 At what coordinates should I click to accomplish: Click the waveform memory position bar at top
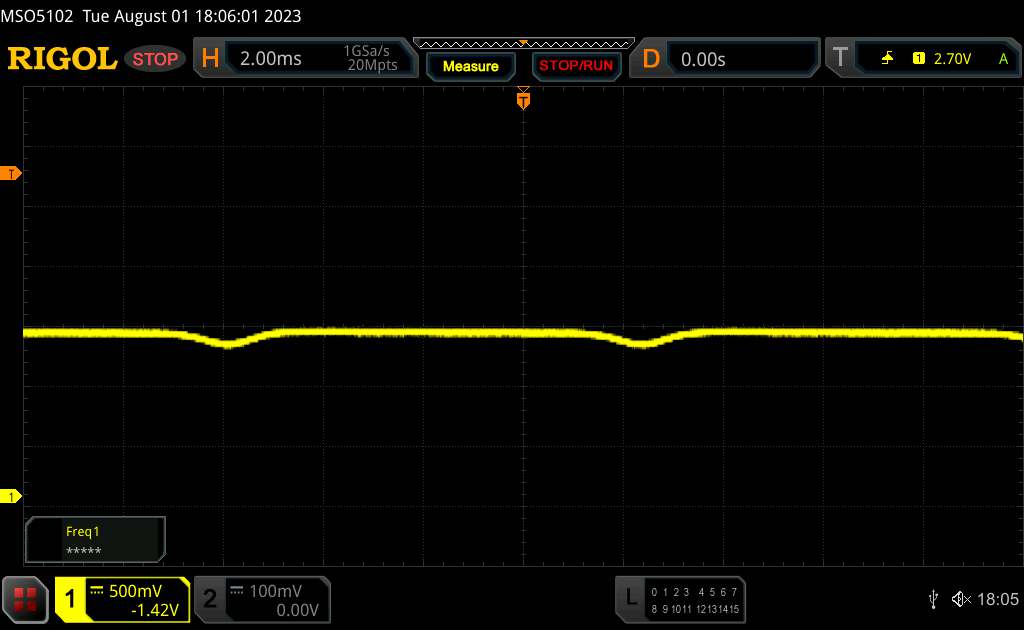pos(522,43)
